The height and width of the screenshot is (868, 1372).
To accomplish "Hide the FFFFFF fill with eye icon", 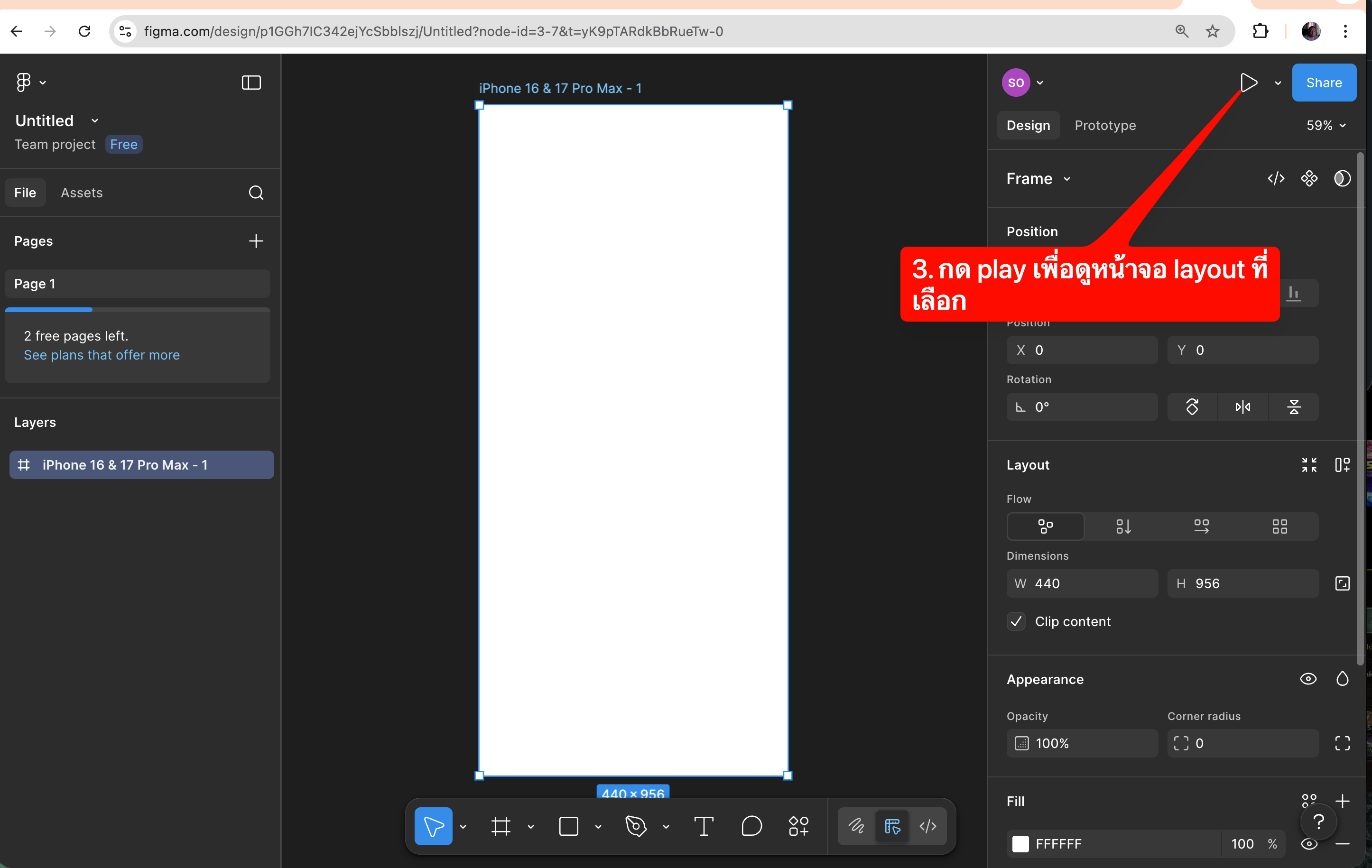I will click(1309, 843).
